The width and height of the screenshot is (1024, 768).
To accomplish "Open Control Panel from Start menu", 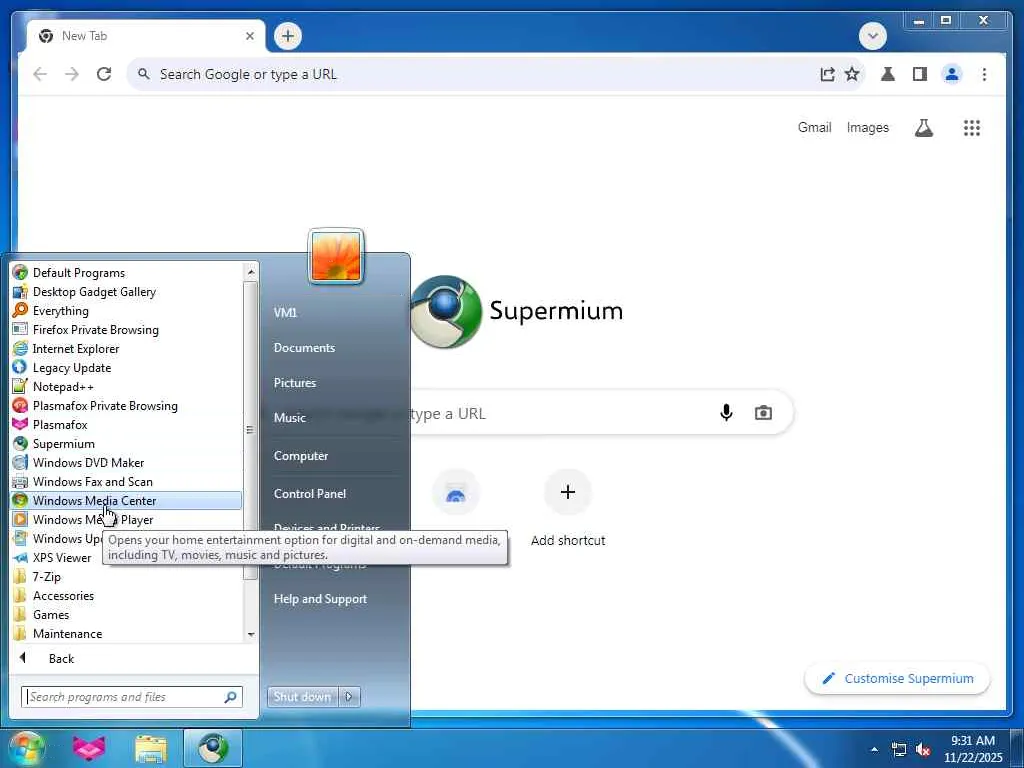I will coord(310,494).
